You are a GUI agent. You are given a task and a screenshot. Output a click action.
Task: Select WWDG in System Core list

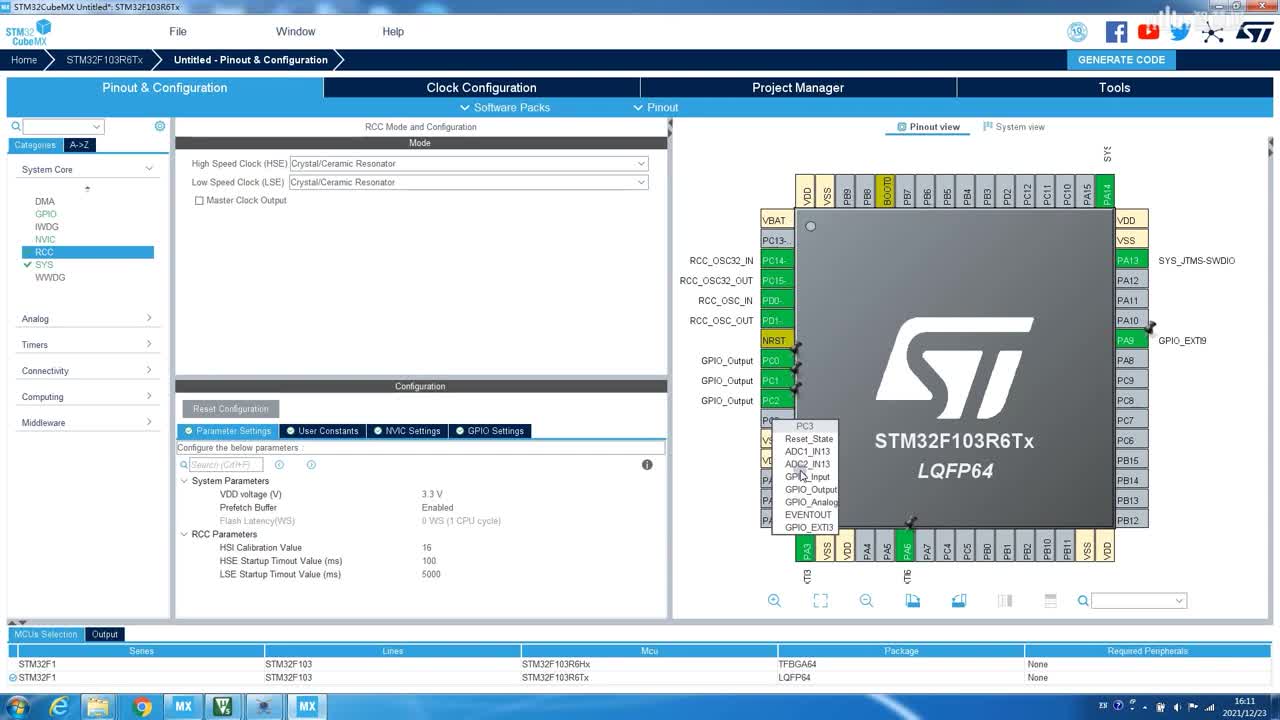click(50, 277)
